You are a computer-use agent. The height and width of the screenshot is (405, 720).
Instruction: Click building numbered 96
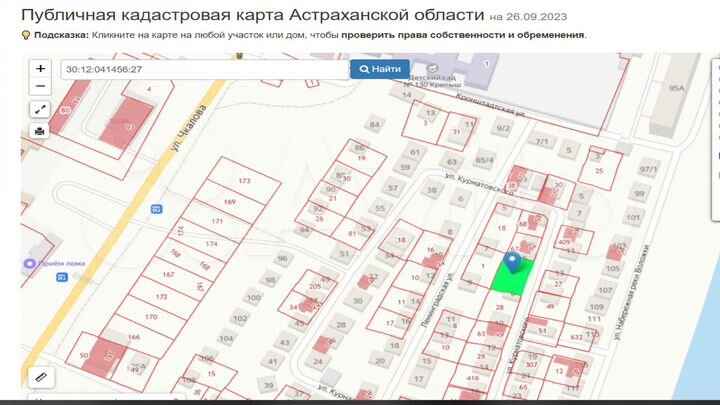point(282,259)
